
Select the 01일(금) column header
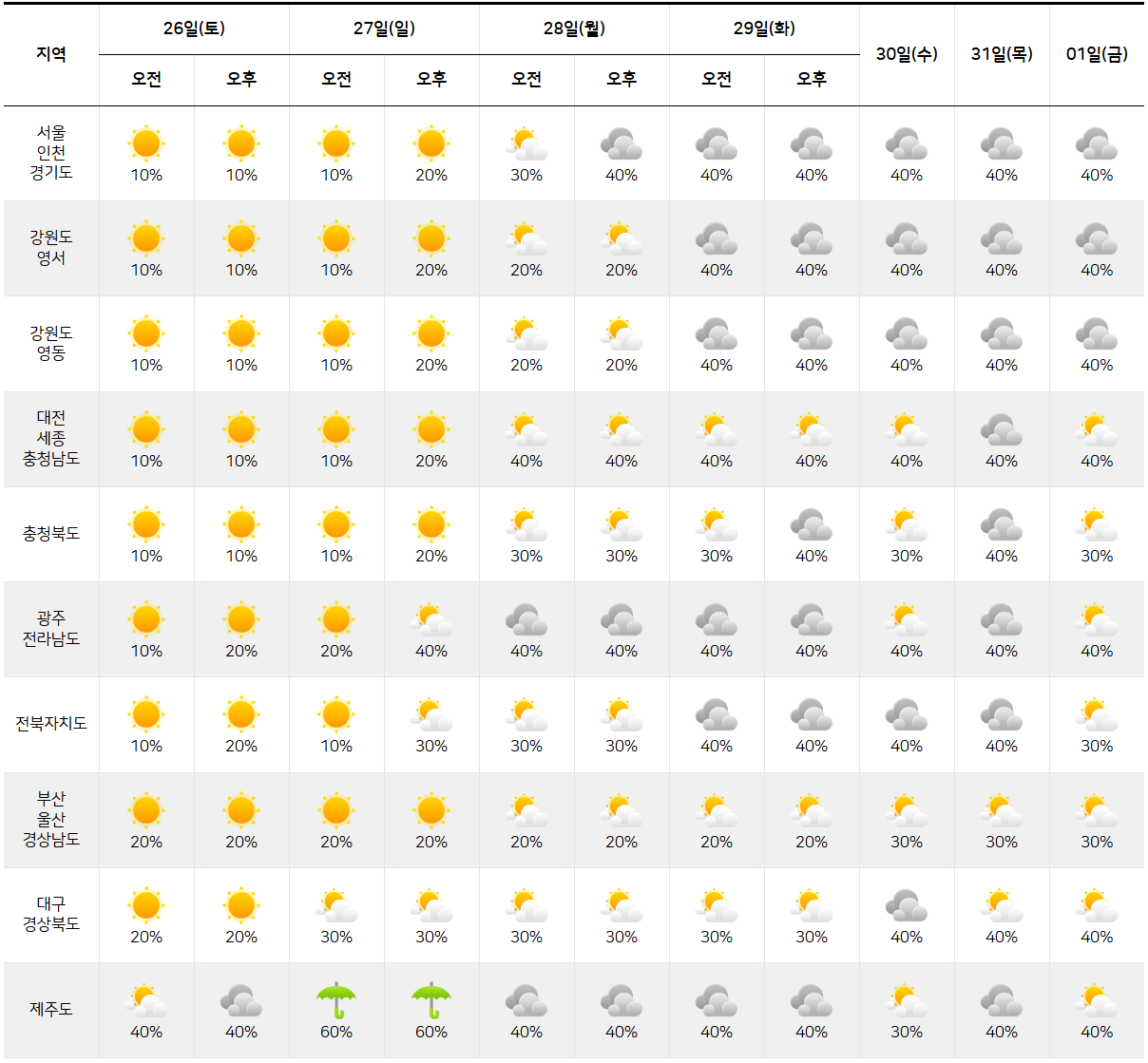(x=1098, y=52)
